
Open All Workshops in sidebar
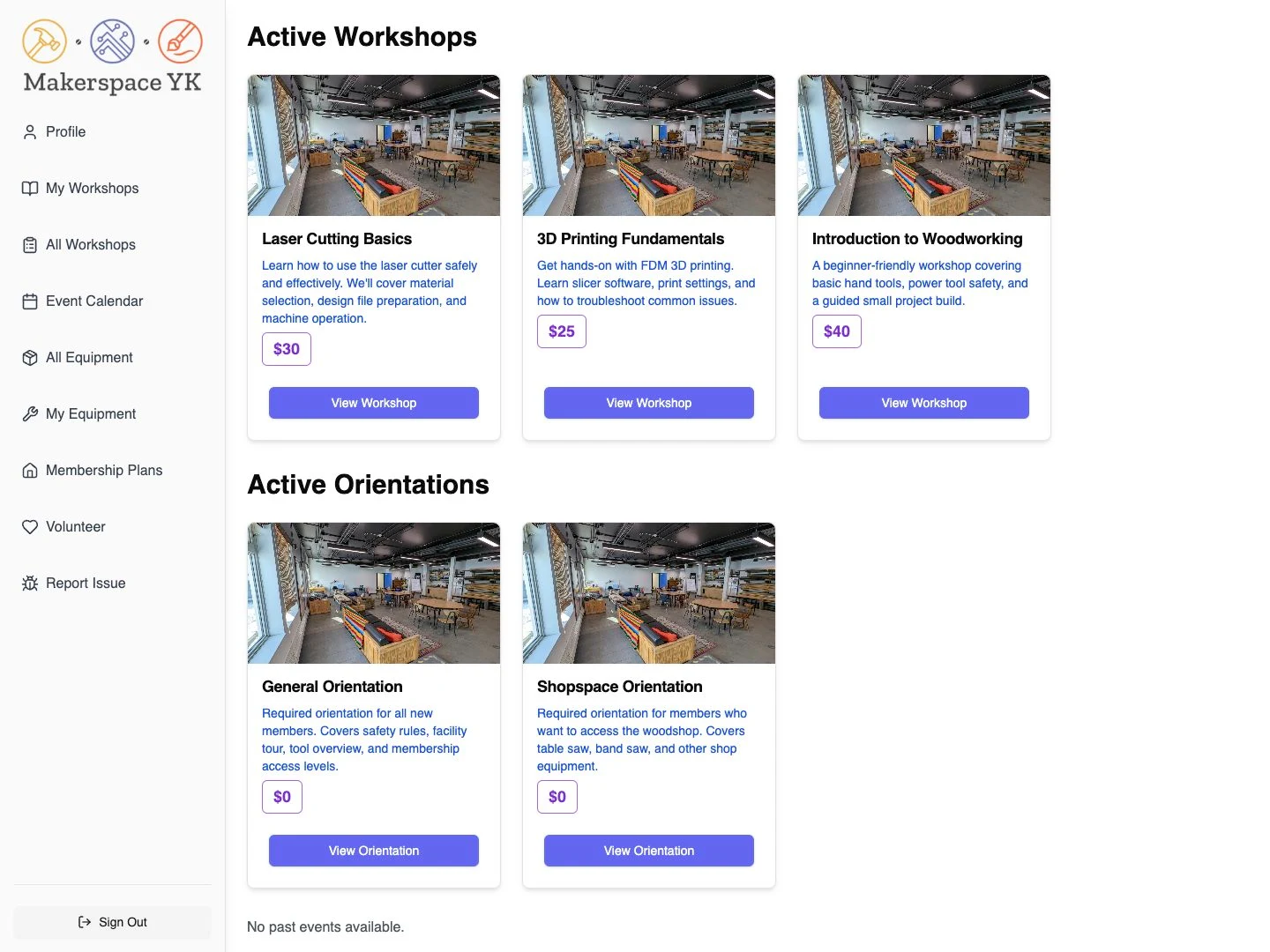tap(113, 245)
